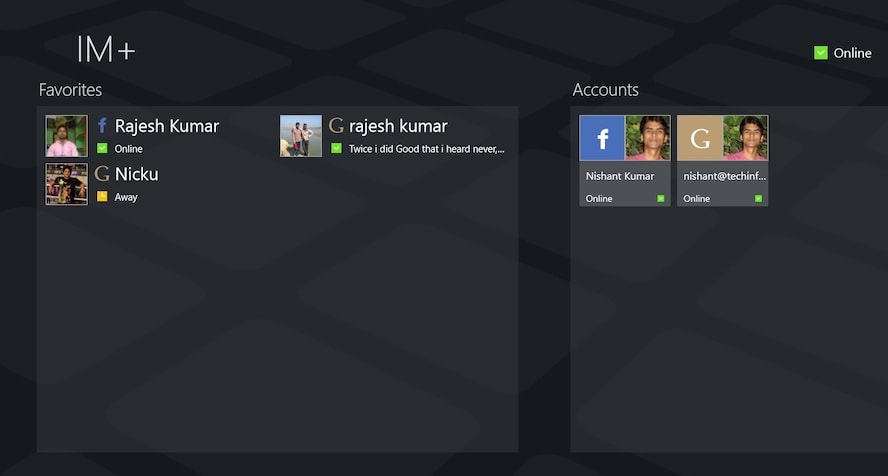
Task: Click the 'Twice i did Good that i heard never' status
Action: click(x=426, y=149)
